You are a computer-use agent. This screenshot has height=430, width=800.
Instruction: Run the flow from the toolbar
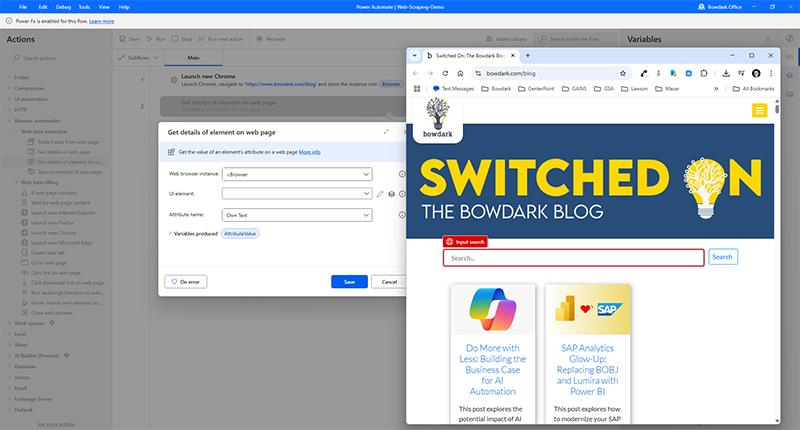[156, 39]
